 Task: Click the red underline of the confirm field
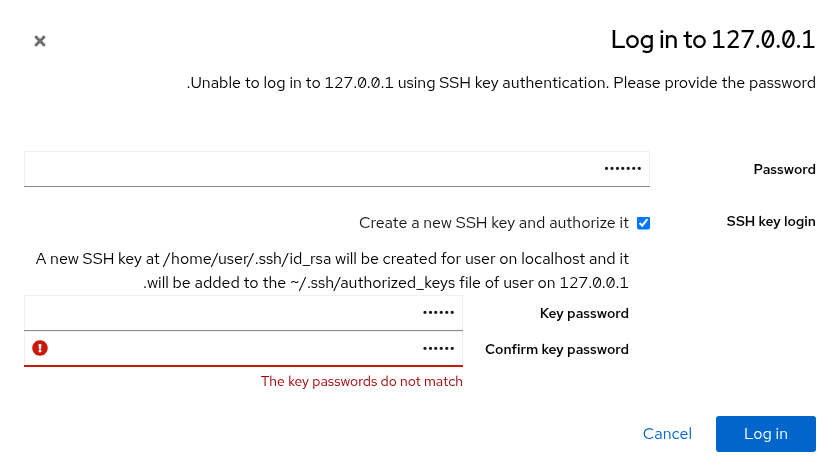(243, 366)
